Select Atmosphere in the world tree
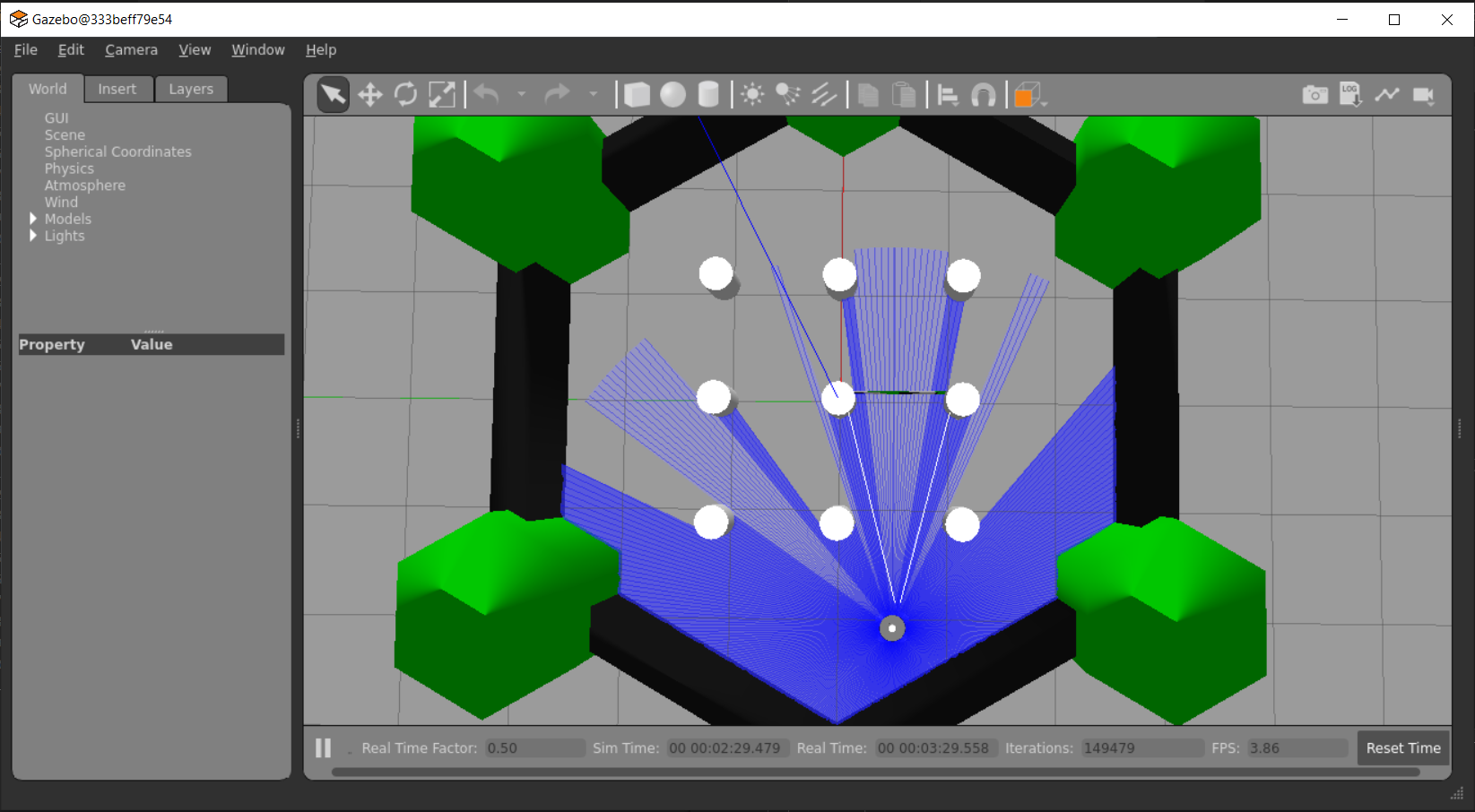This screenshot has width=1475, height=812. pyautogui.click(x=85, y=186)
